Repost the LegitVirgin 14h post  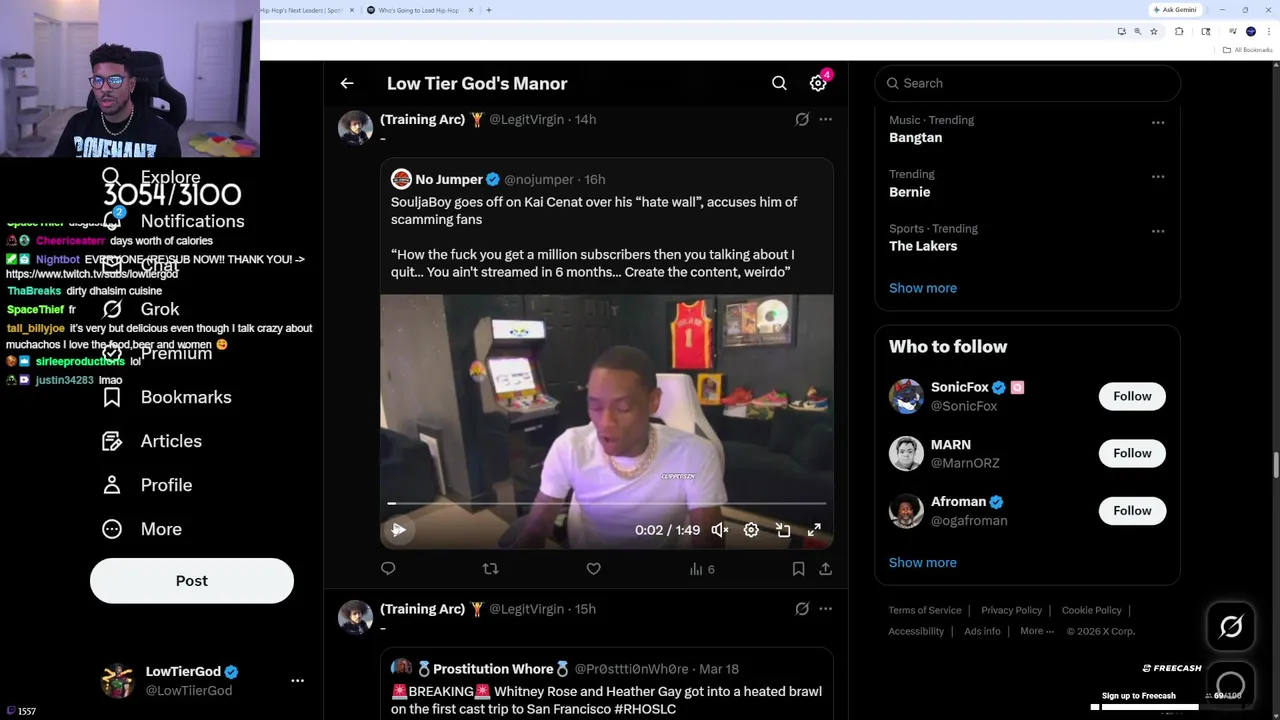click(490, 569)
